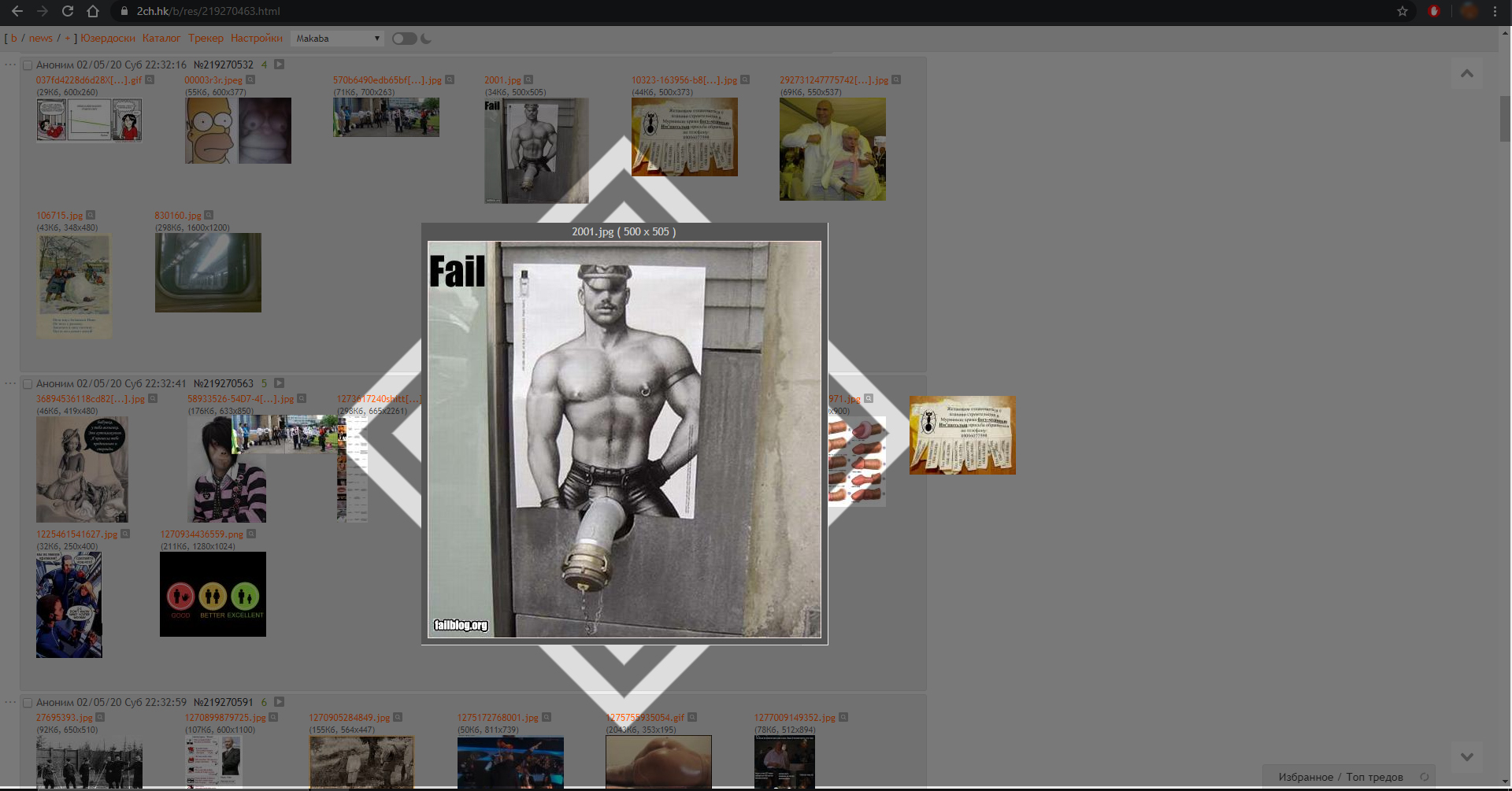Click search icon beside 1270905284849.jpg

click(398, 717)
